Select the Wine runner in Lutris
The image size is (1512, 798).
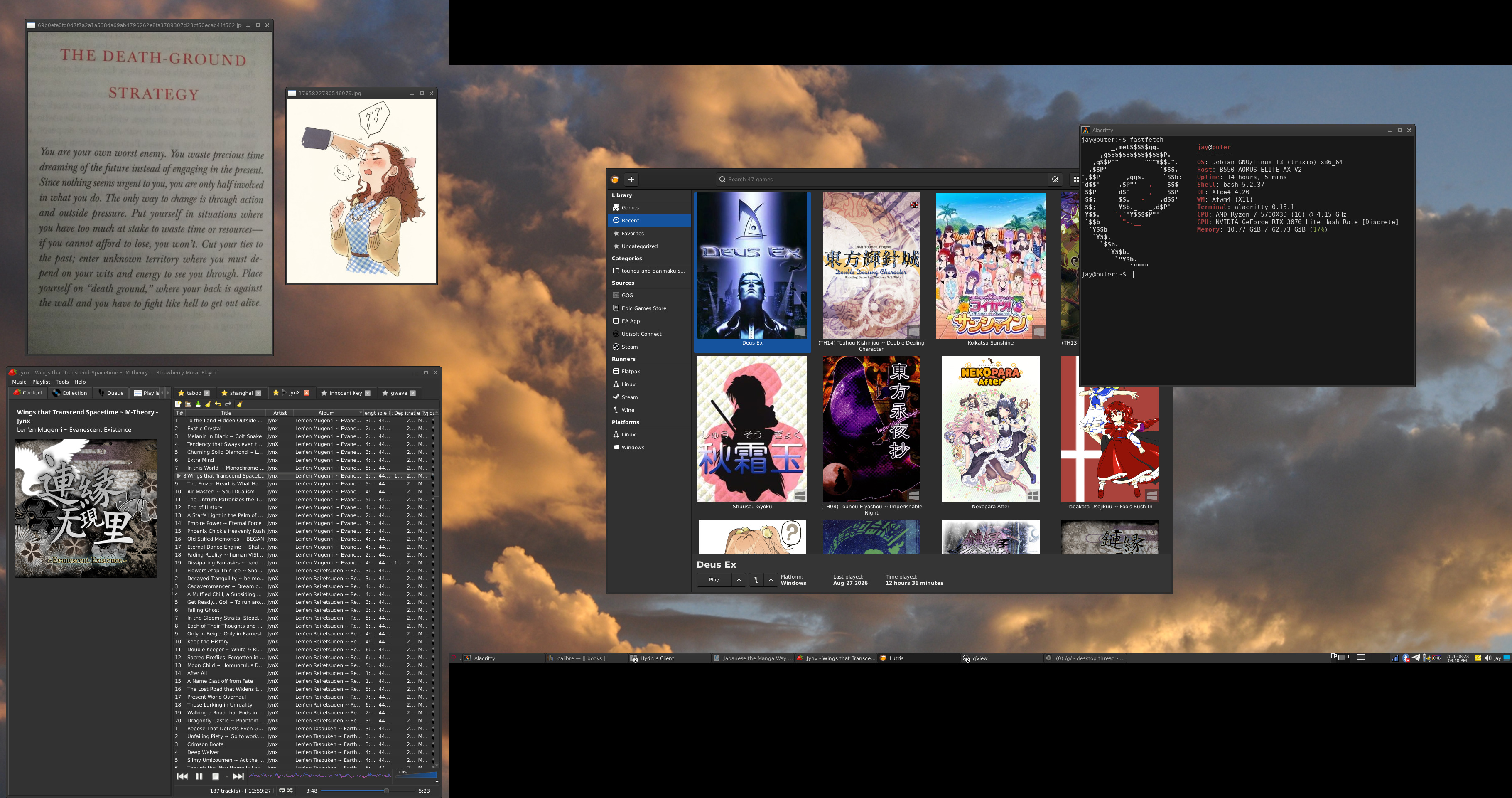[x=650, y=411]
